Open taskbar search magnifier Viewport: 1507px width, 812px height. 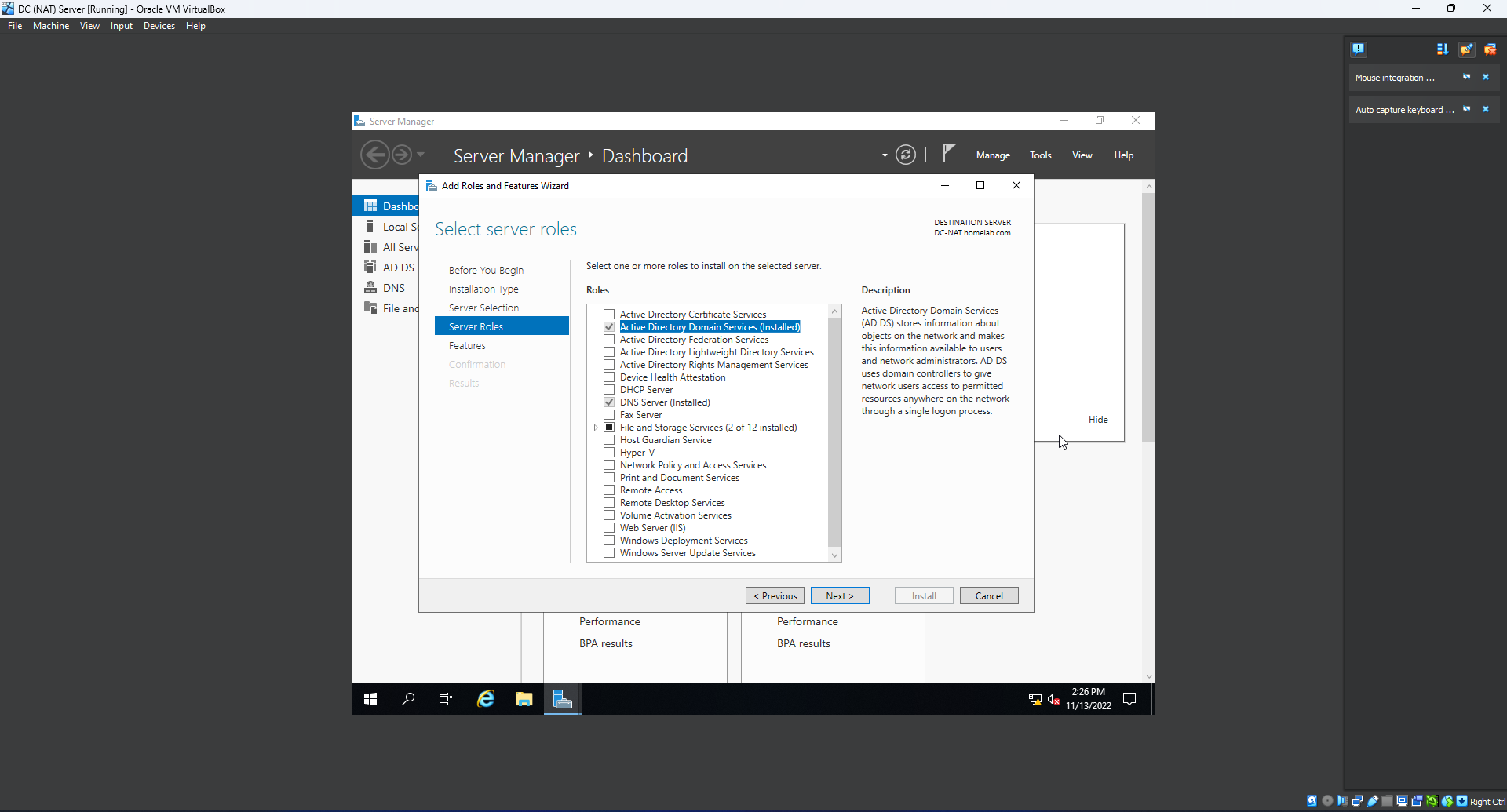[408, 699]
